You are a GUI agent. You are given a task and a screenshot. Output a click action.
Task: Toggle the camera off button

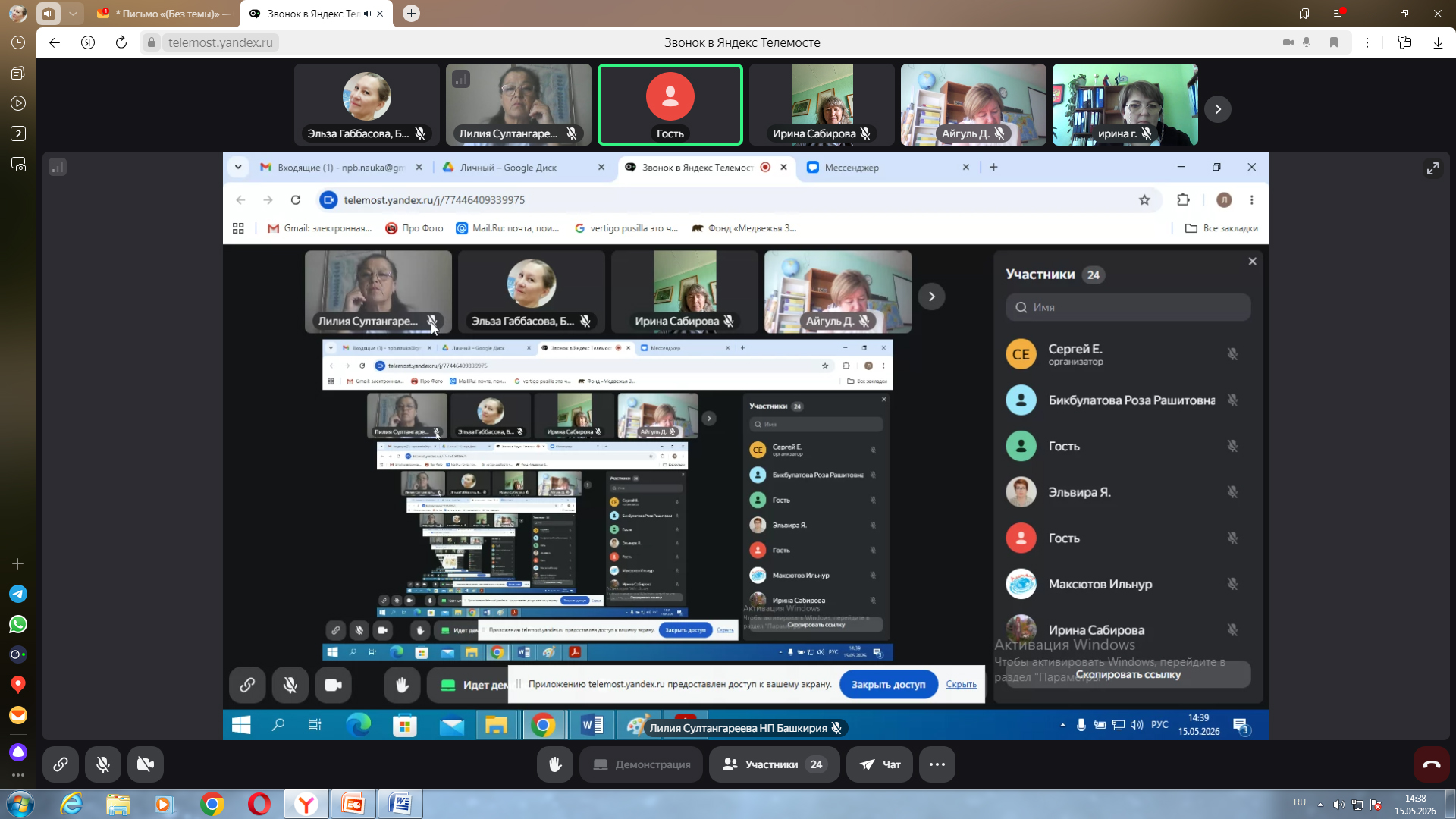[146, 764]
